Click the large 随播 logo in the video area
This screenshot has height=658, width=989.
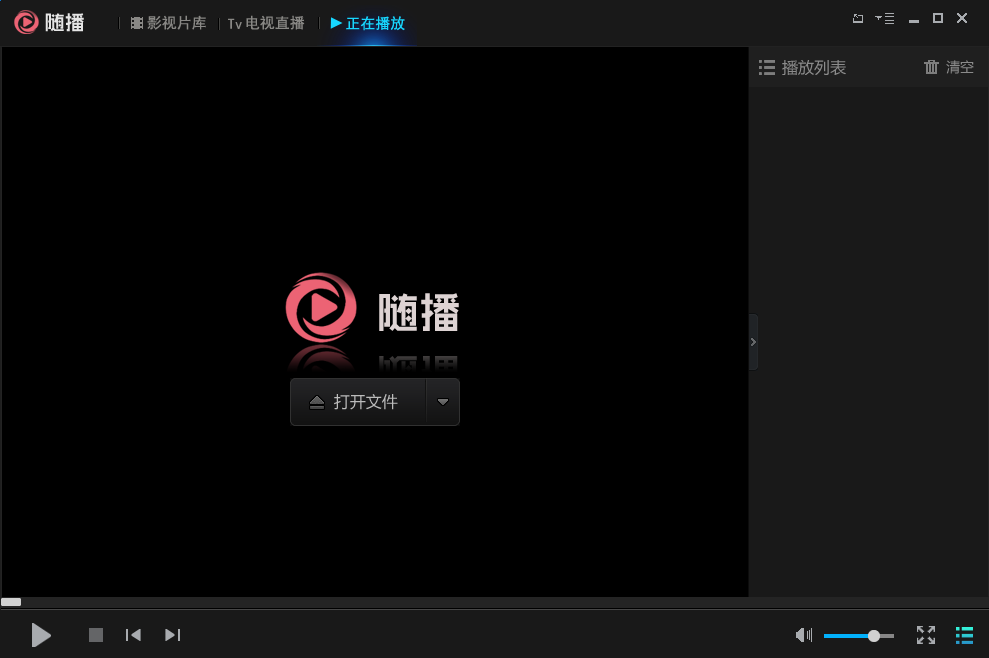coord(372,309)
